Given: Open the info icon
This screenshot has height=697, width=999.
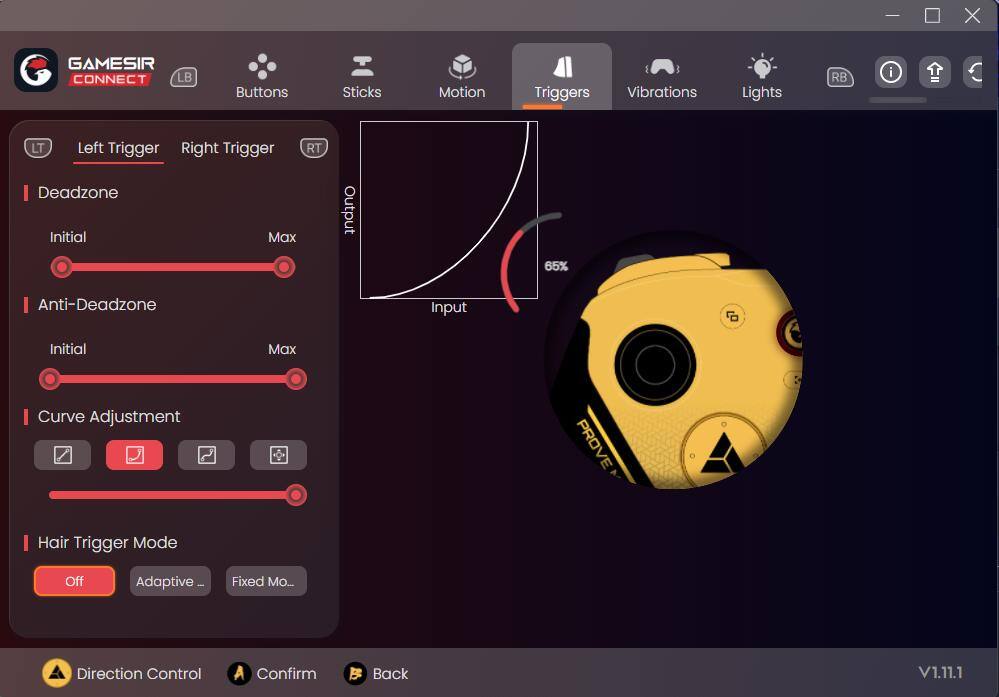Looking at the screenshot, I should coord(891,71).
